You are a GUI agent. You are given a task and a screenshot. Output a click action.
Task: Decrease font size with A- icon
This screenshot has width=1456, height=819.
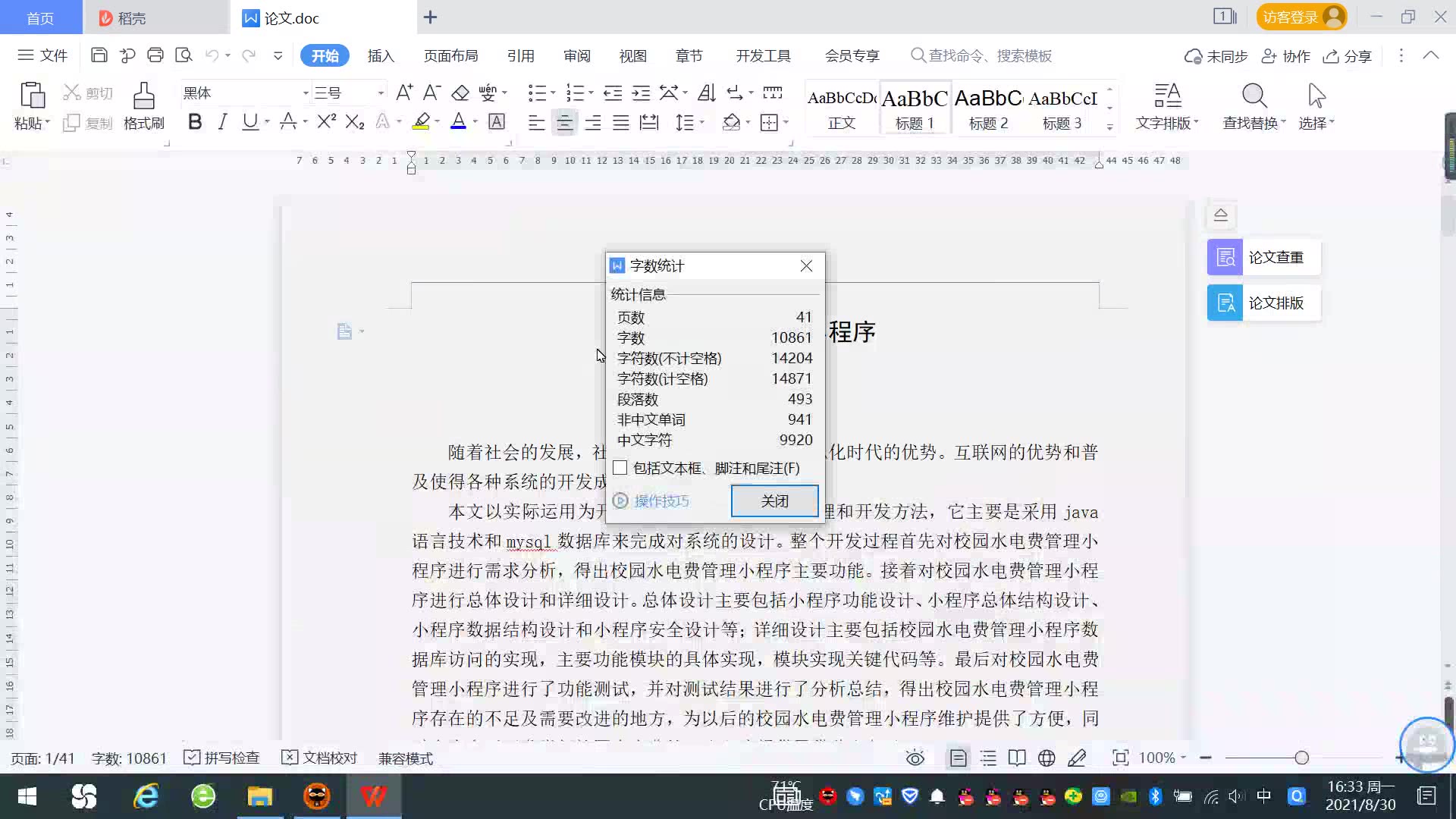coord(431,93)
